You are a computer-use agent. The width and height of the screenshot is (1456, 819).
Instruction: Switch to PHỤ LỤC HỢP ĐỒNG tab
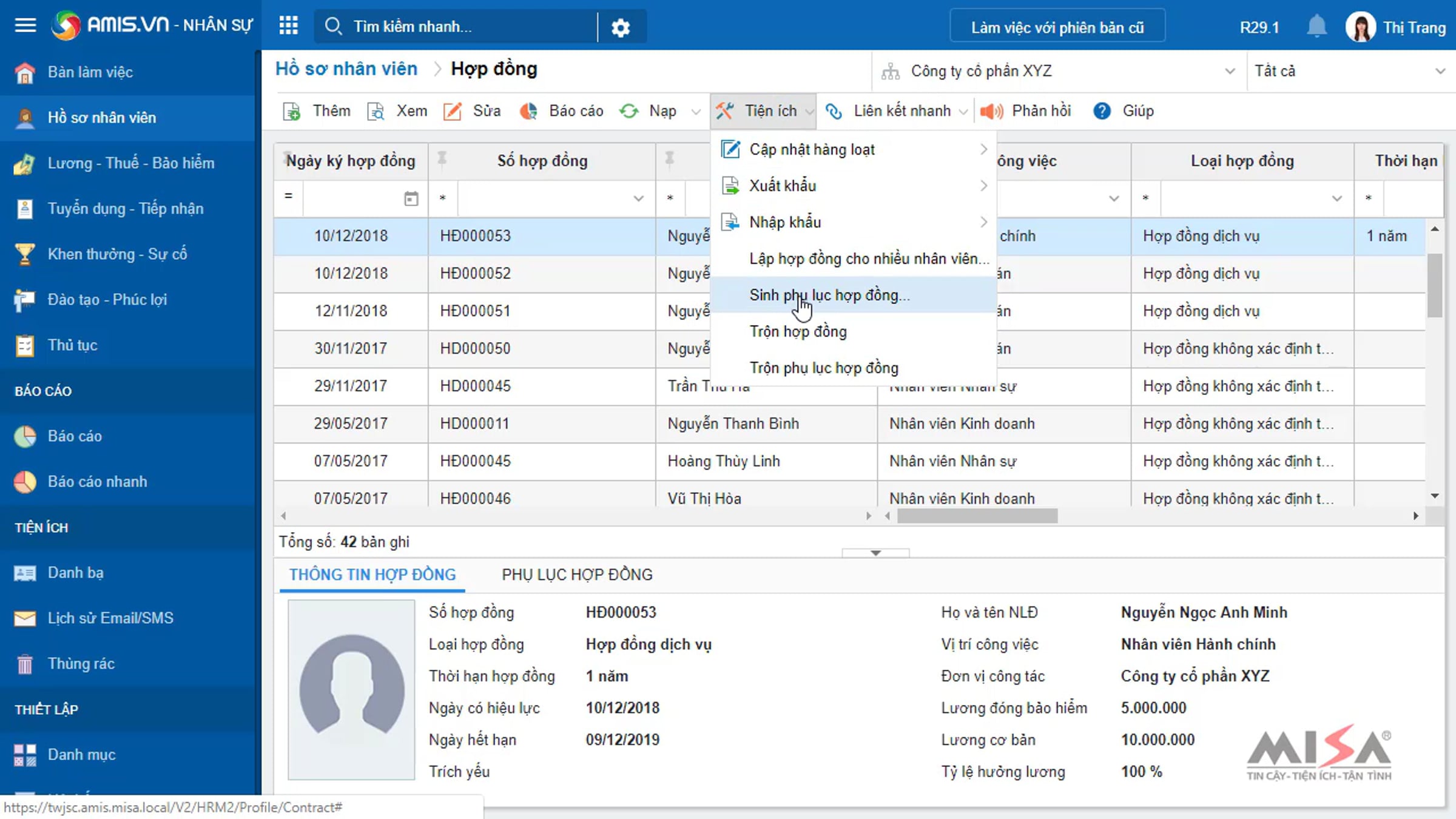pyautogui.click(x=577, y=575)
